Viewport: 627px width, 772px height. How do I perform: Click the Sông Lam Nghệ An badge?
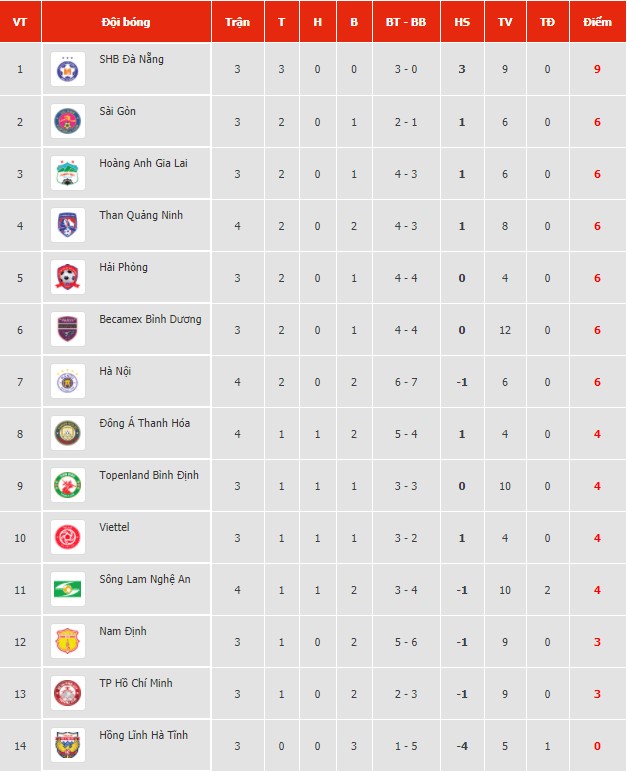68,589
